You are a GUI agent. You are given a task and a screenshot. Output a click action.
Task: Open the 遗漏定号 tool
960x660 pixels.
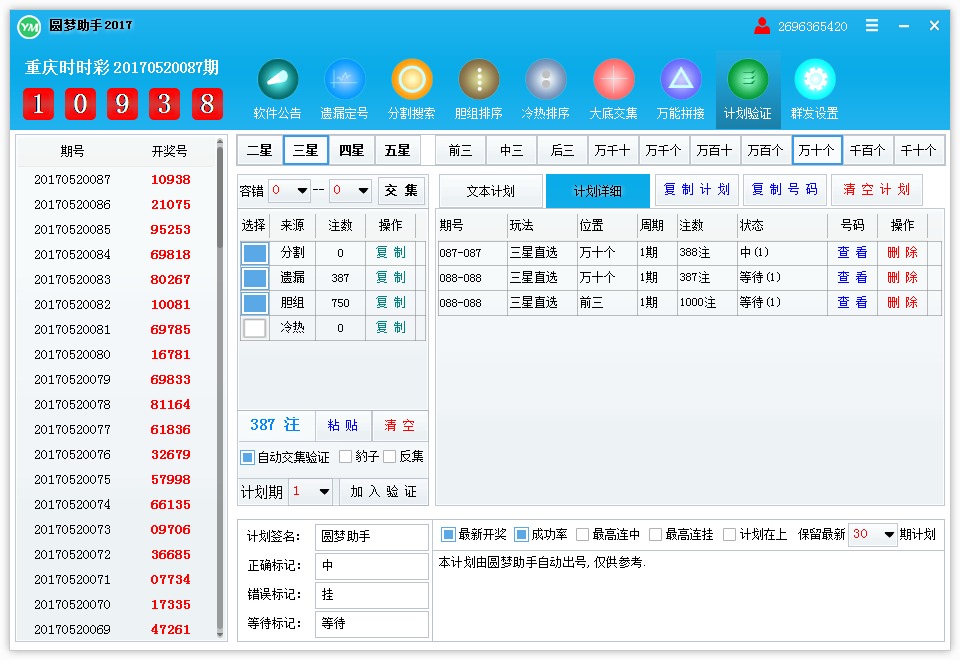click(345, 80)
